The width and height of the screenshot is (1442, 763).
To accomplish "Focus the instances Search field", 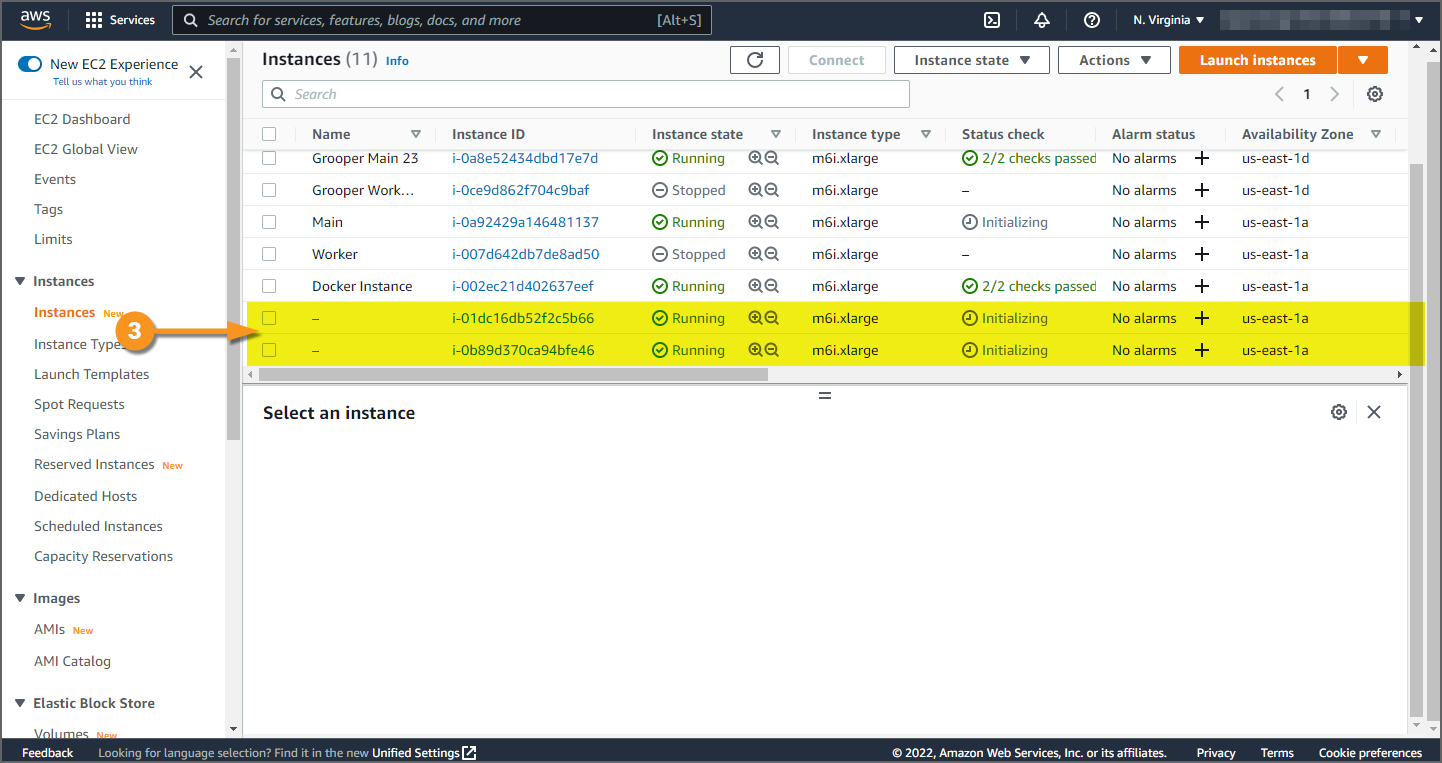I will (586, 94).
